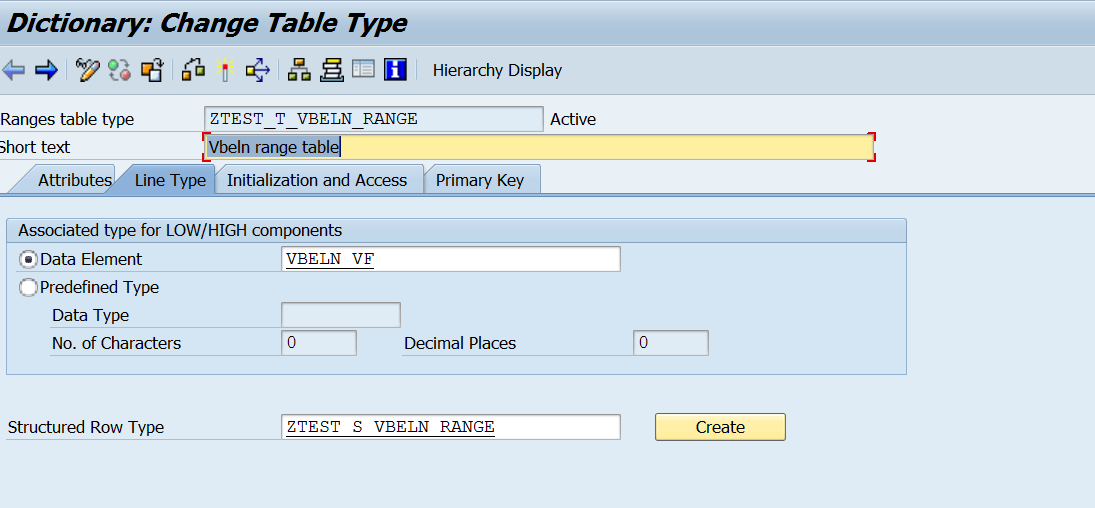1095x508 pixels.
Task: Open documentation via the blue info icon
Action: click(397, 70)
